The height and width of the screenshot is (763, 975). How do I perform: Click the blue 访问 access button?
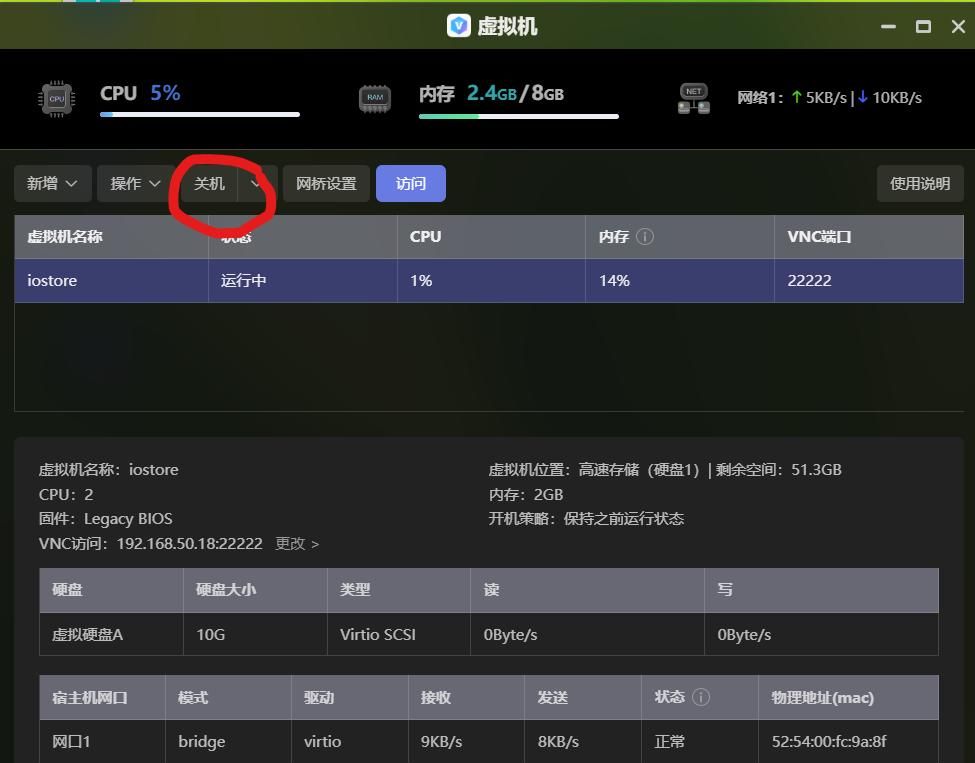coord(411,183)
